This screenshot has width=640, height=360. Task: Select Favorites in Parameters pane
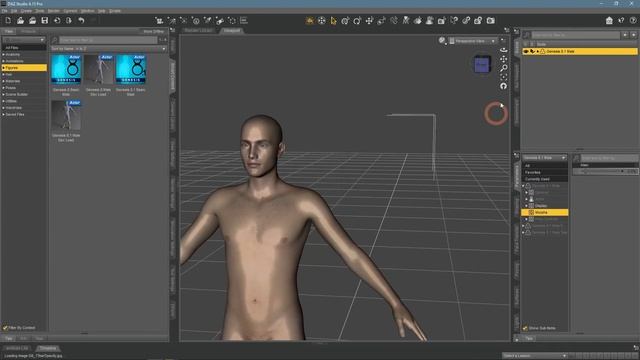coord(544,172)
